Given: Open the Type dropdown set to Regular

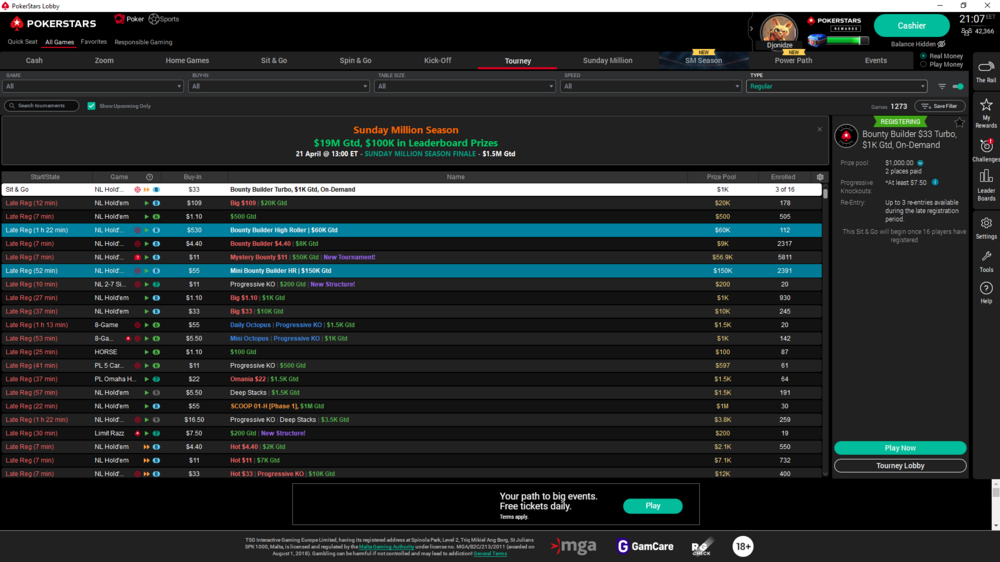Looking at the screenshot, I should [x=837, y=86].
